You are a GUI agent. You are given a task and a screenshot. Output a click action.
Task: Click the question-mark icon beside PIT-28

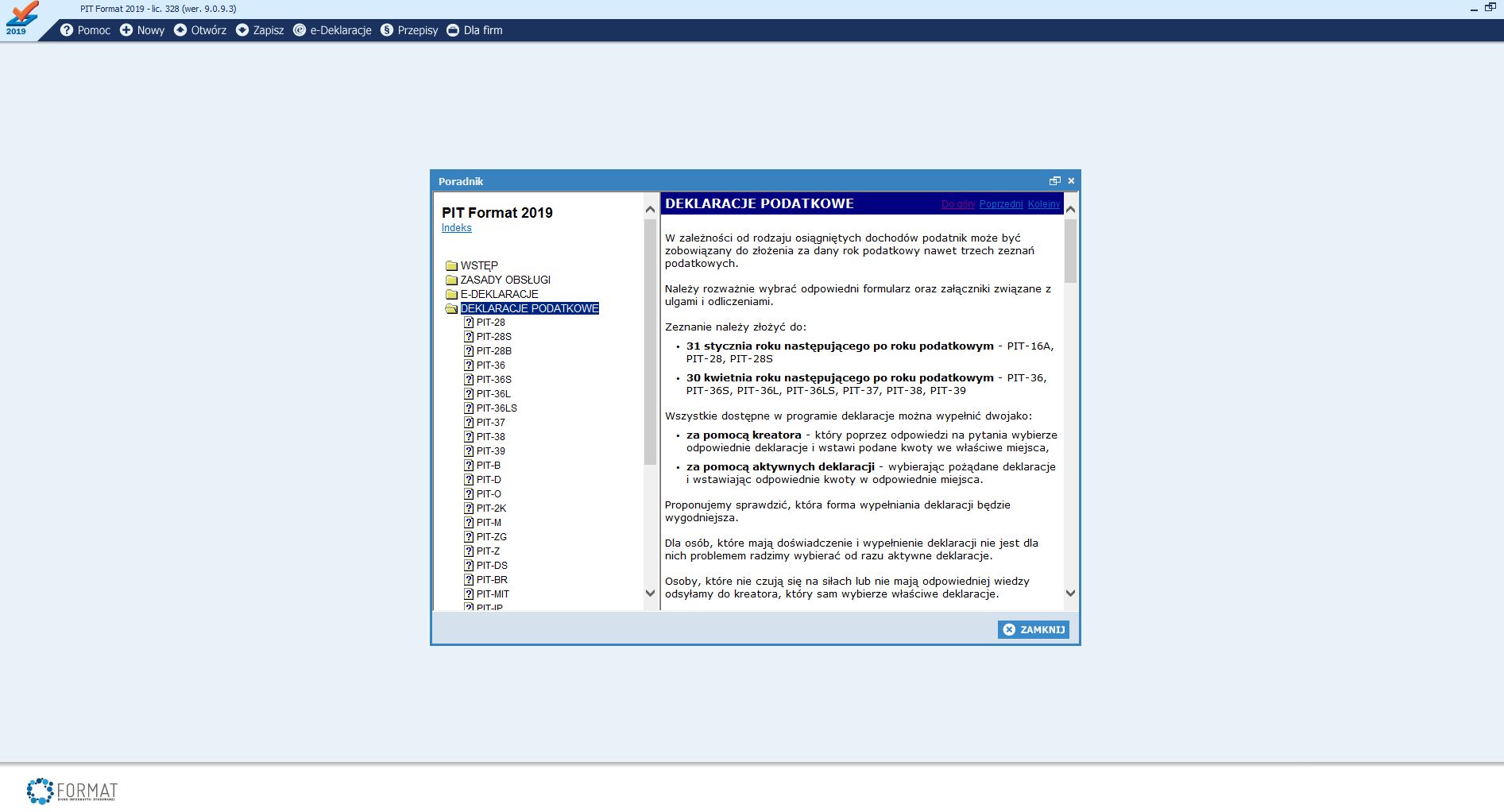(469, 323)
